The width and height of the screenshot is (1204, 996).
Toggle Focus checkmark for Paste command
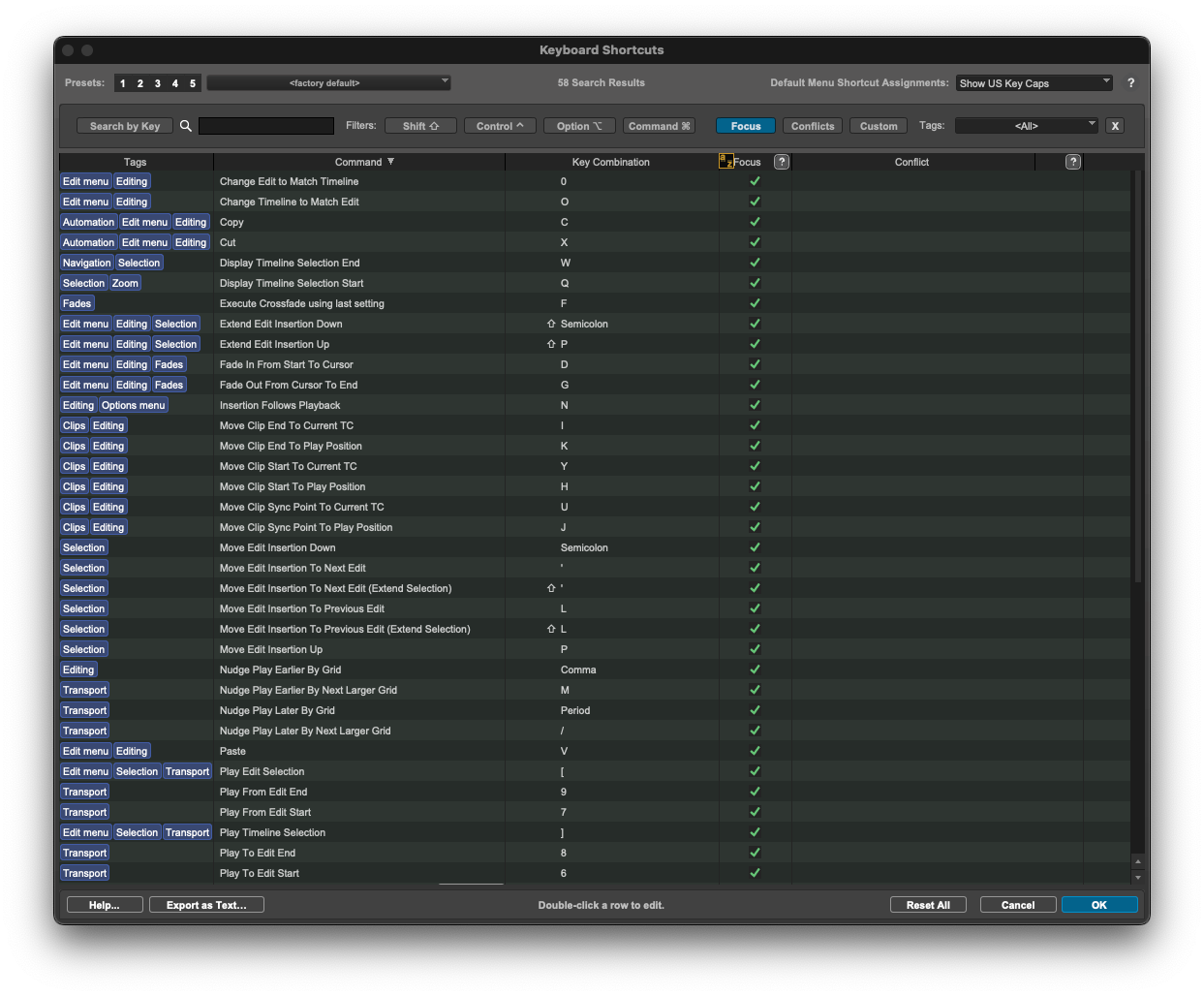(x=755, y=751)
